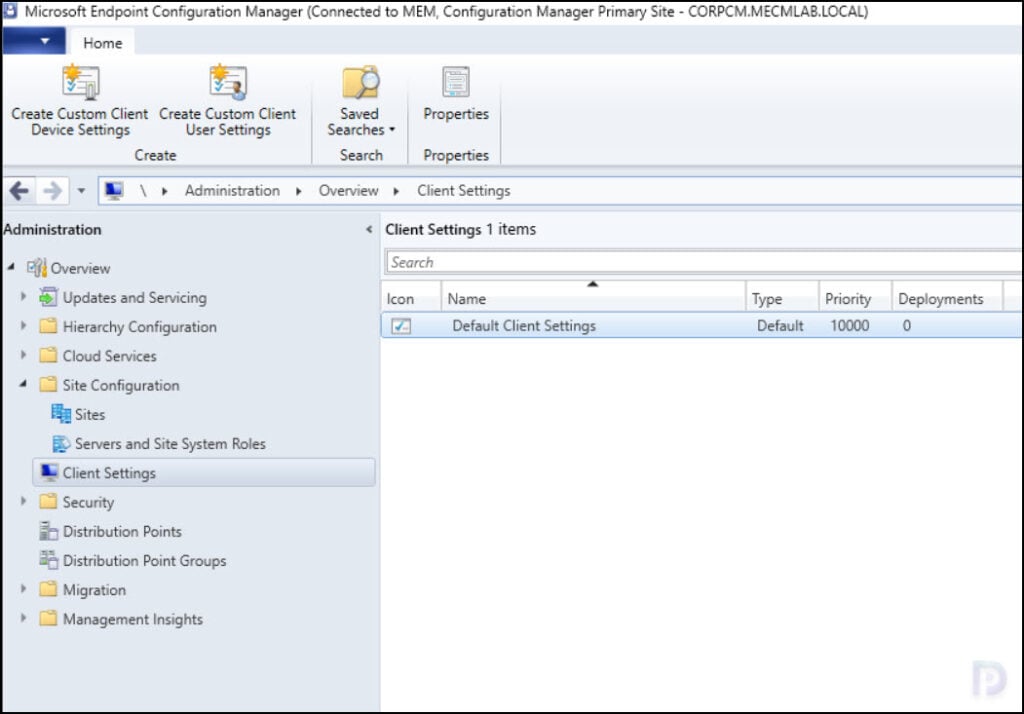Viewport: 1024px width, 714px height.
Task: Expand the Security node
Action: 24,501
